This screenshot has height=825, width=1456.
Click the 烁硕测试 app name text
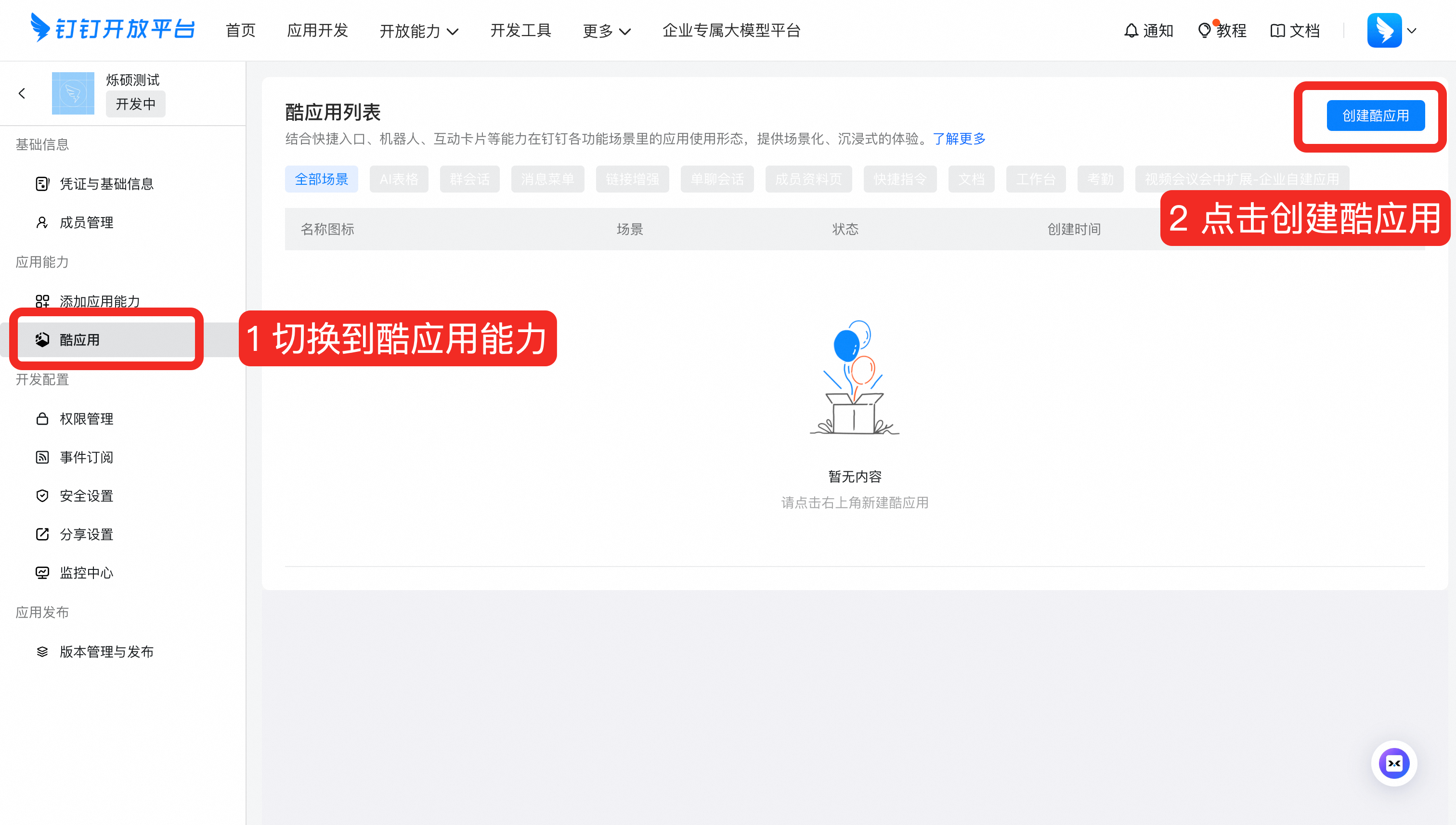click(132, 80)
